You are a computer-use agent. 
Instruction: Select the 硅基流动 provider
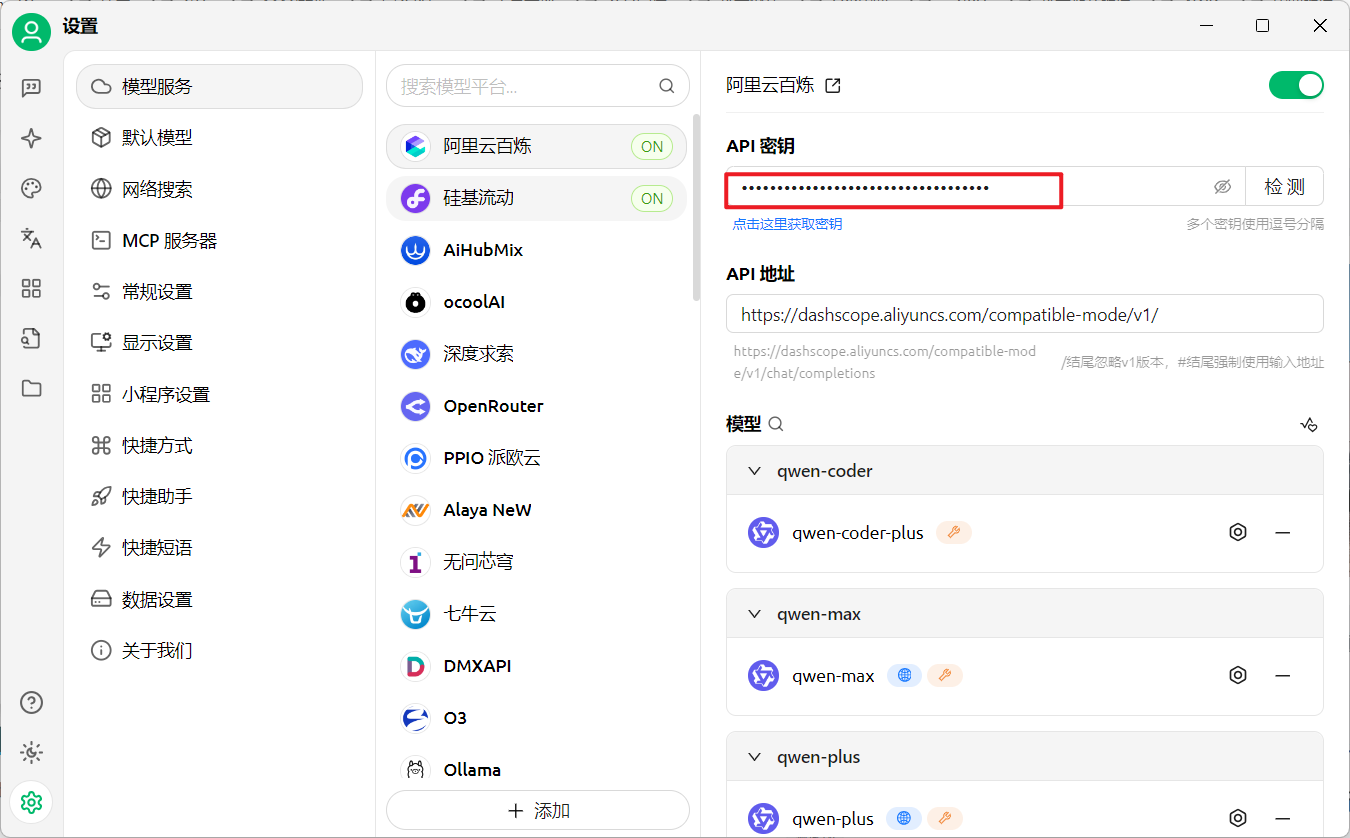[x=536, y=198]
